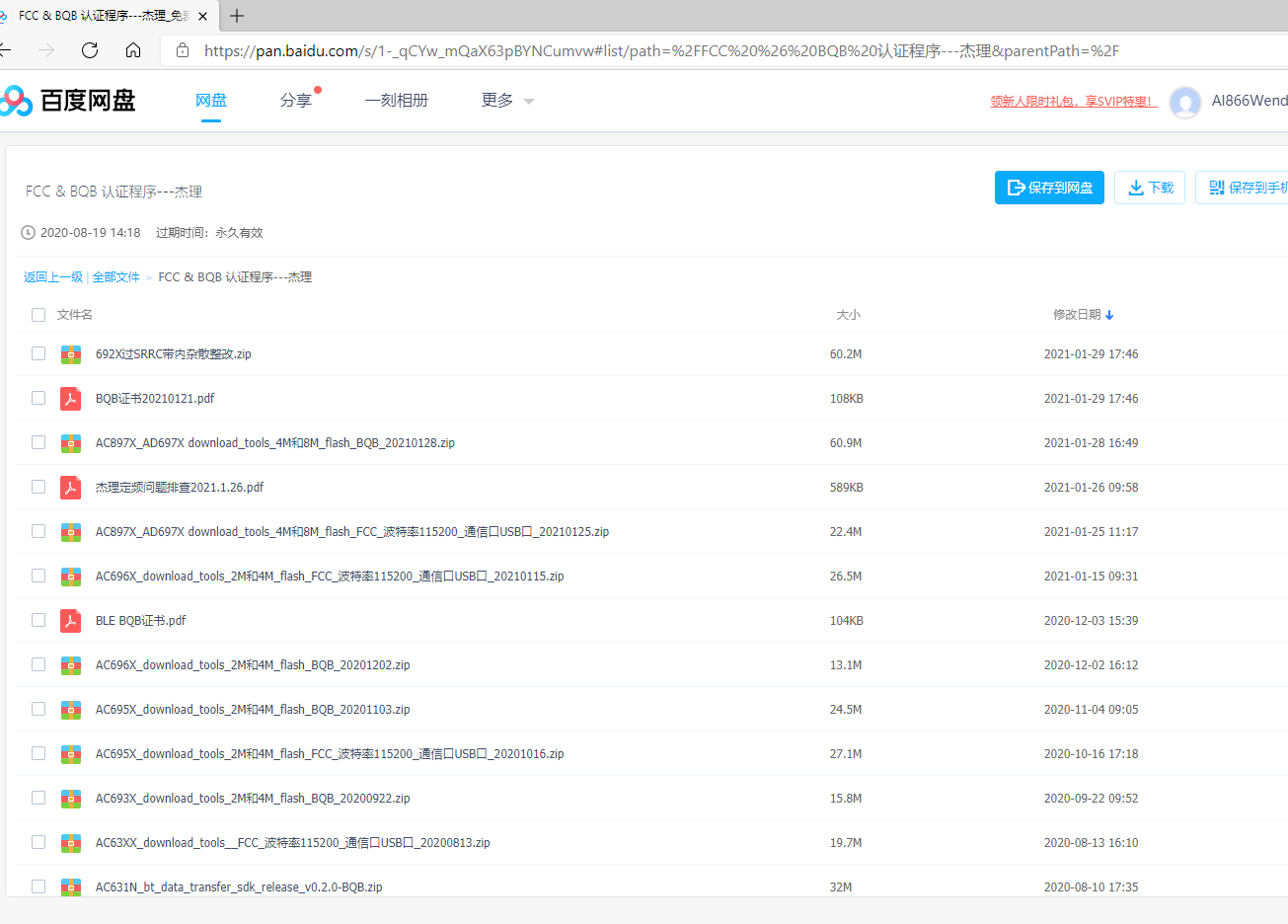
Task: Open AC897X_AD697X BQB_20210128.zip file name
Action: (x=275, y=443)
